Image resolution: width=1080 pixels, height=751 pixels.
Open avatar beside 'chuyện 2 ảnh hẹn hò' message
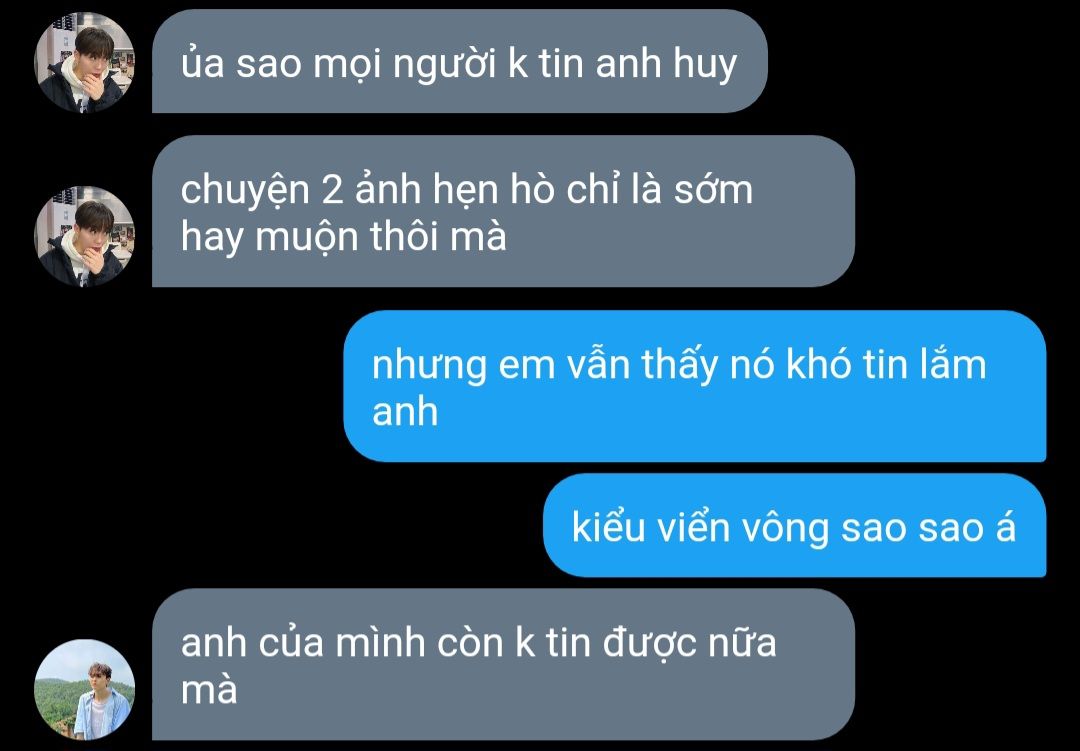coord(84,236)
